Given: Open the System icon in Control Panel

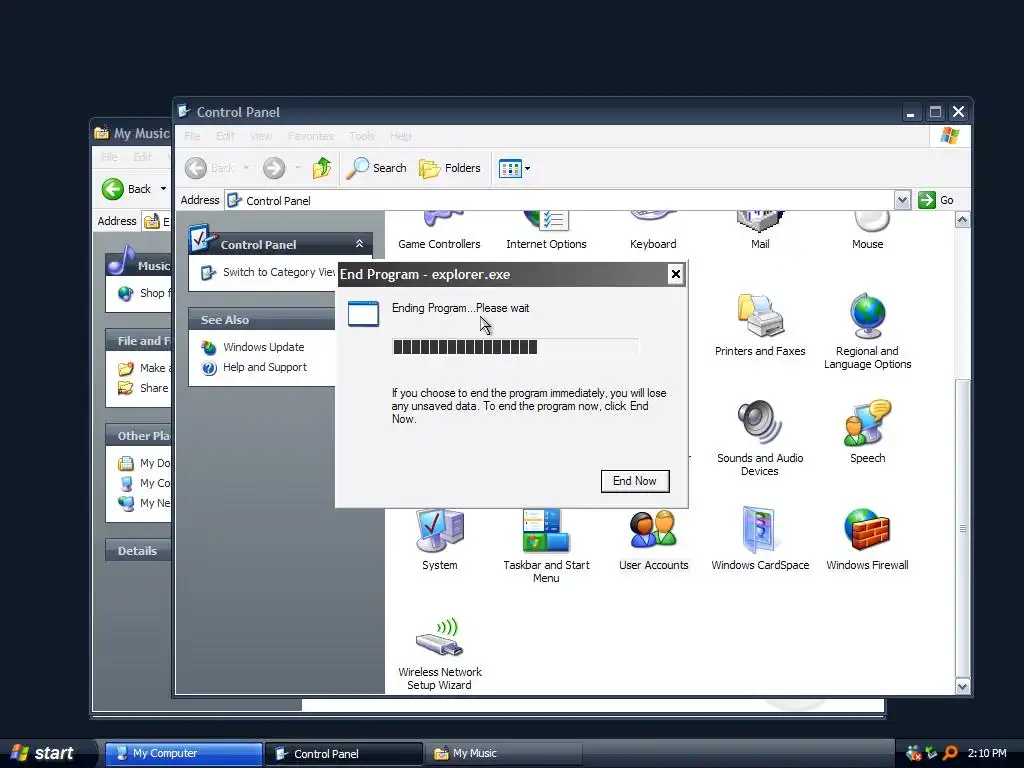Looking at the screenshot, I should pos(440,541).
